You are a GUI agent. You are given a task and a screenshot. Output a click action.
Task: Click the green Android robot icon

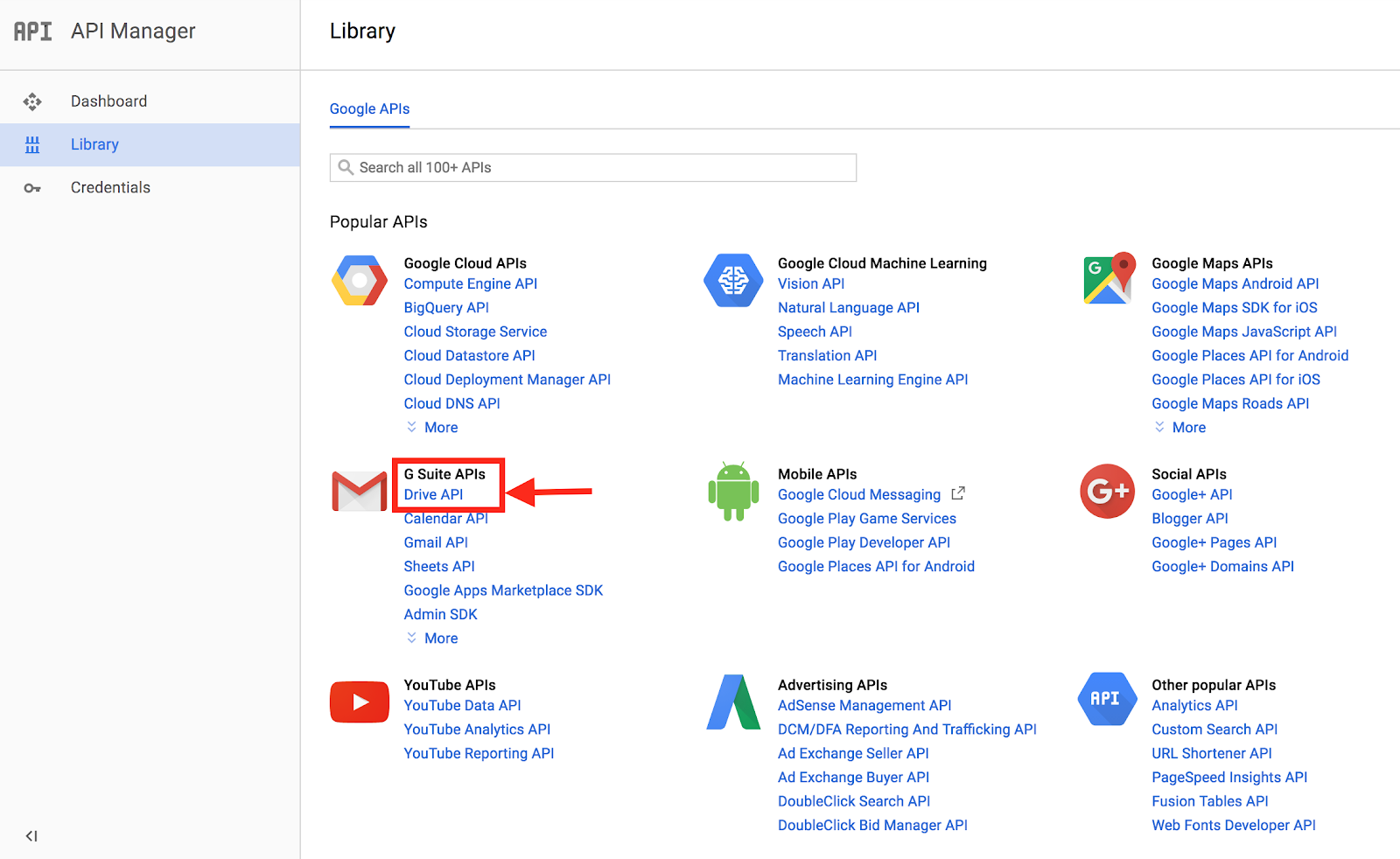733,491
